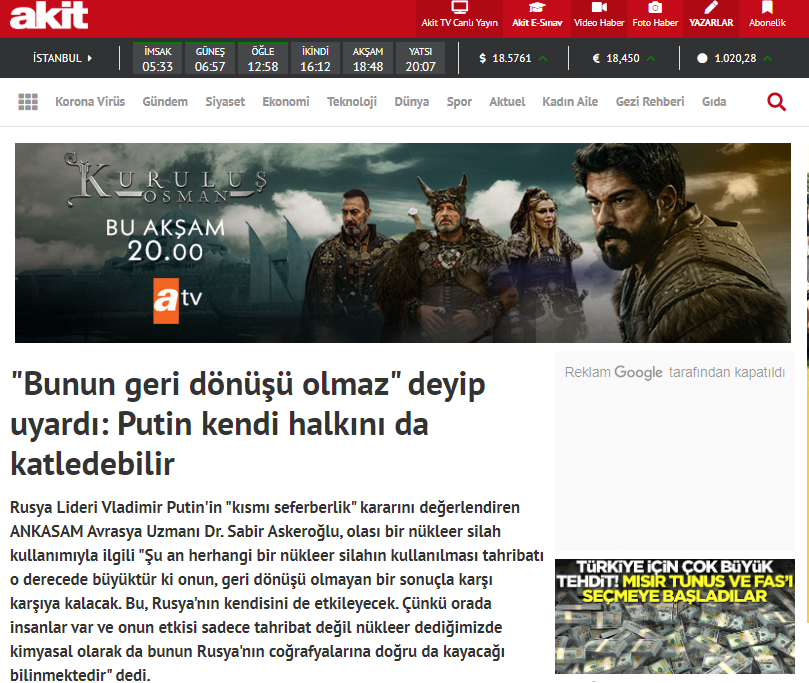Open the Teknoloji category
The height and width of the screenshot is (683, 809).
[352, 102]
